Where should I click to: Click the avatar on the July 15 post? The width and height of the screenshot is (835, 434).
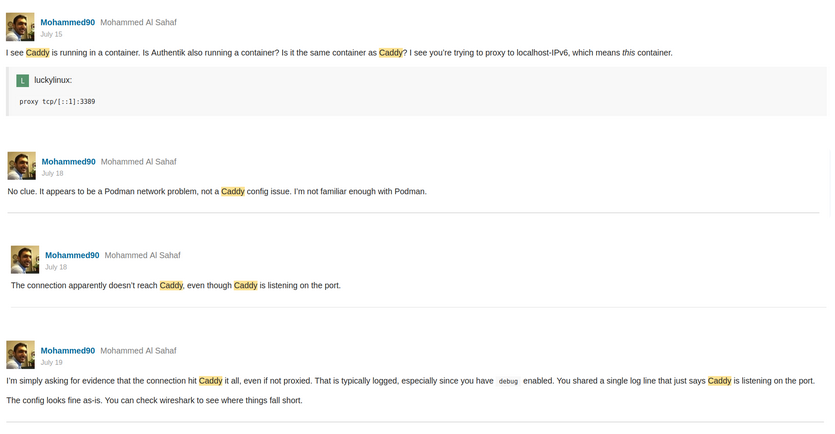pos(20,27)
